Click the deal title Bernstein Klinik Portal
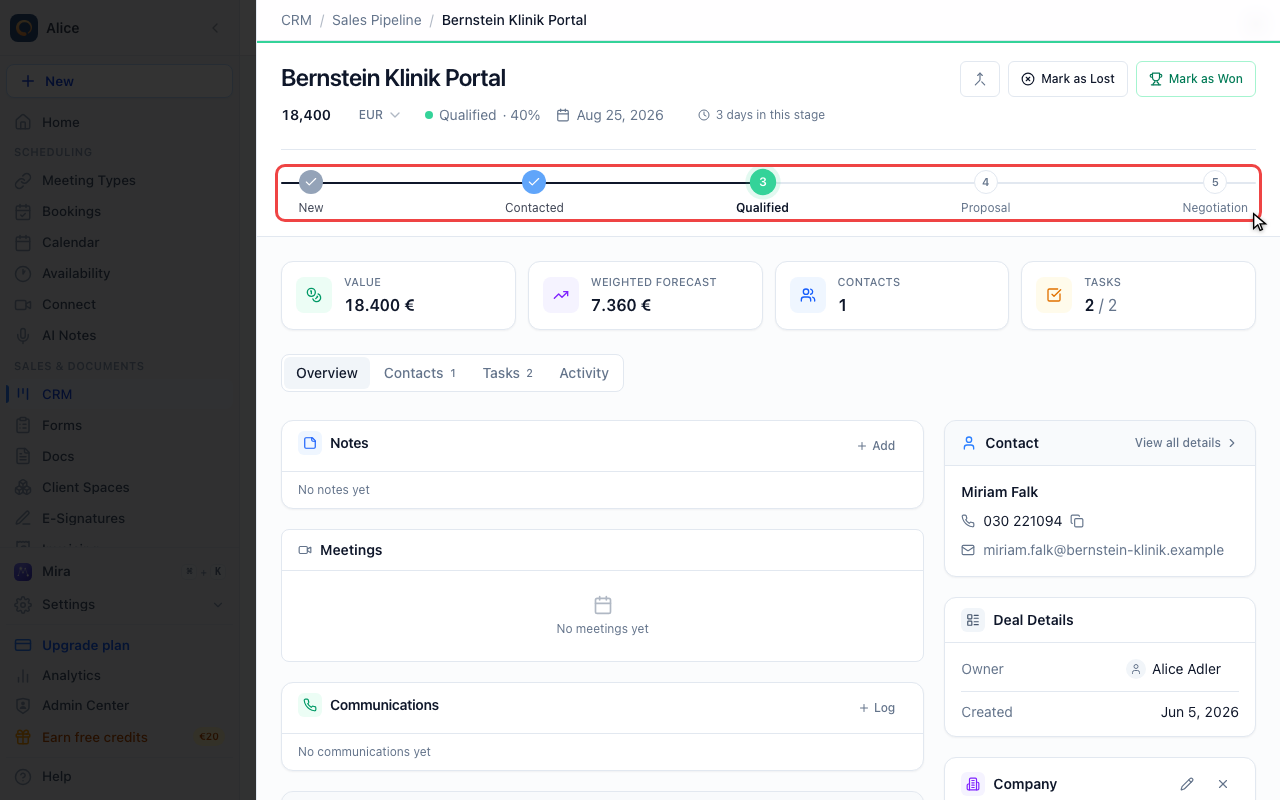1280x800 pixels. [393, 78]
